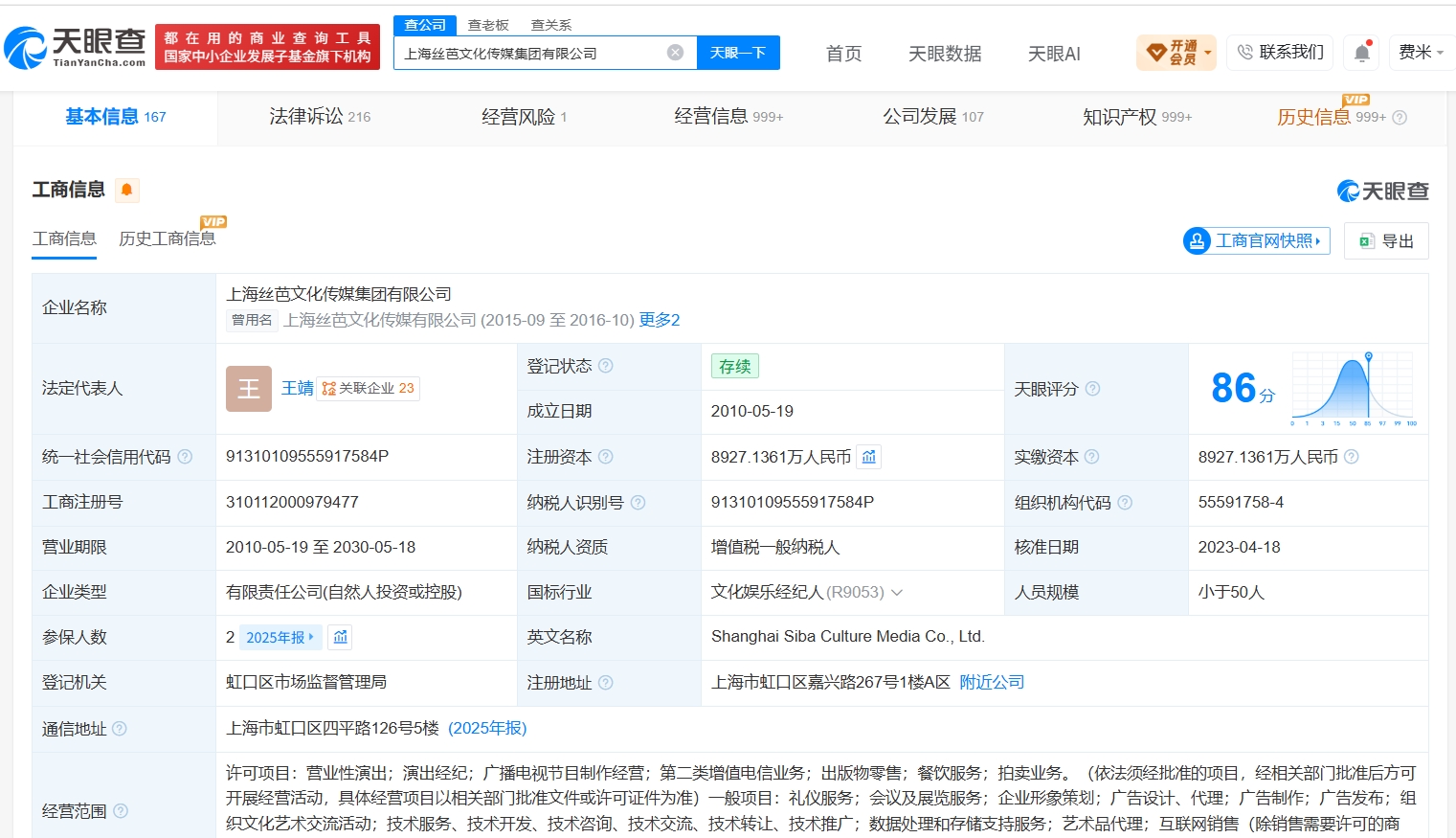
Task: Click the red 商业查询工具 banner
Action: (x=267, y=47)
